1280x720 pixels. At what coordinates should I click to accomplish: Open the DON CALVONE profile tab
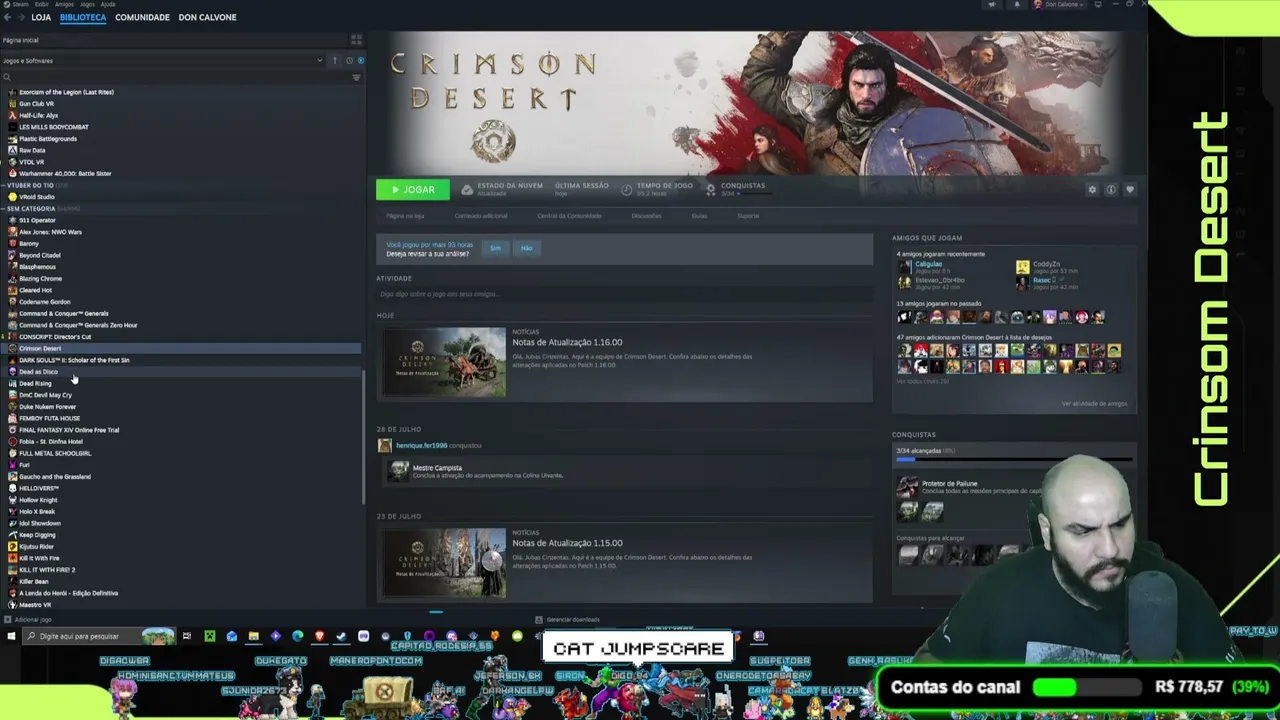click(x=207, y=17)
